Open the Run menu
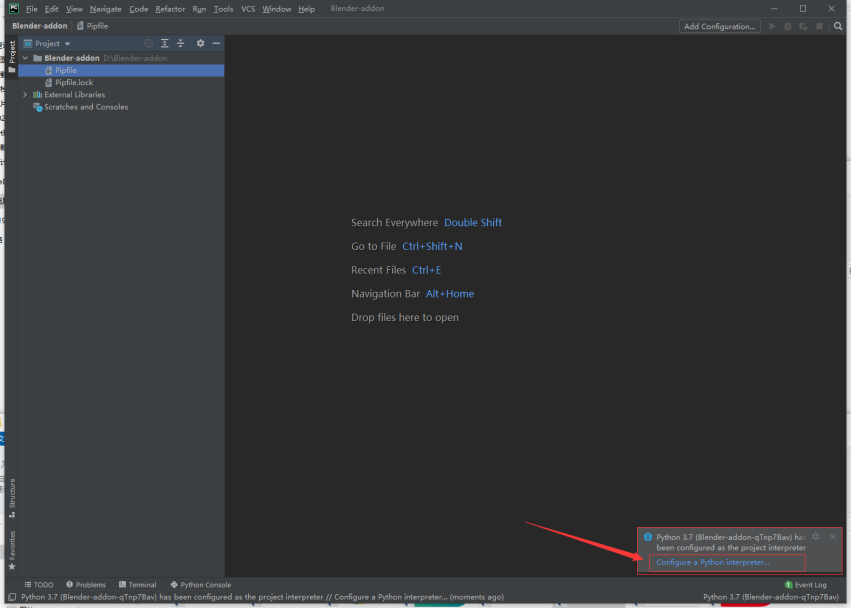 click(x=199, y=9)
